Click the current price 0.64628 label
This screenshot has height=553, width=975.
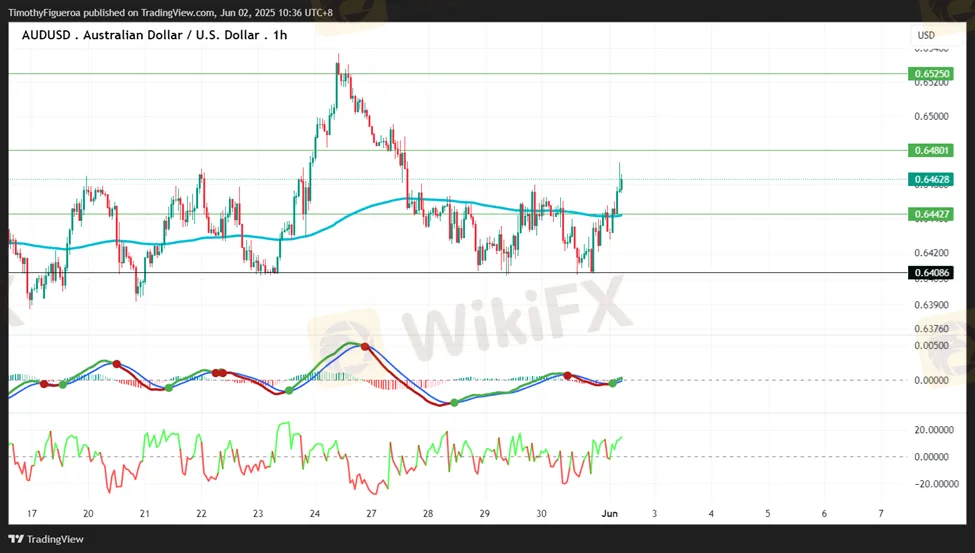click(x=930, y=180)
